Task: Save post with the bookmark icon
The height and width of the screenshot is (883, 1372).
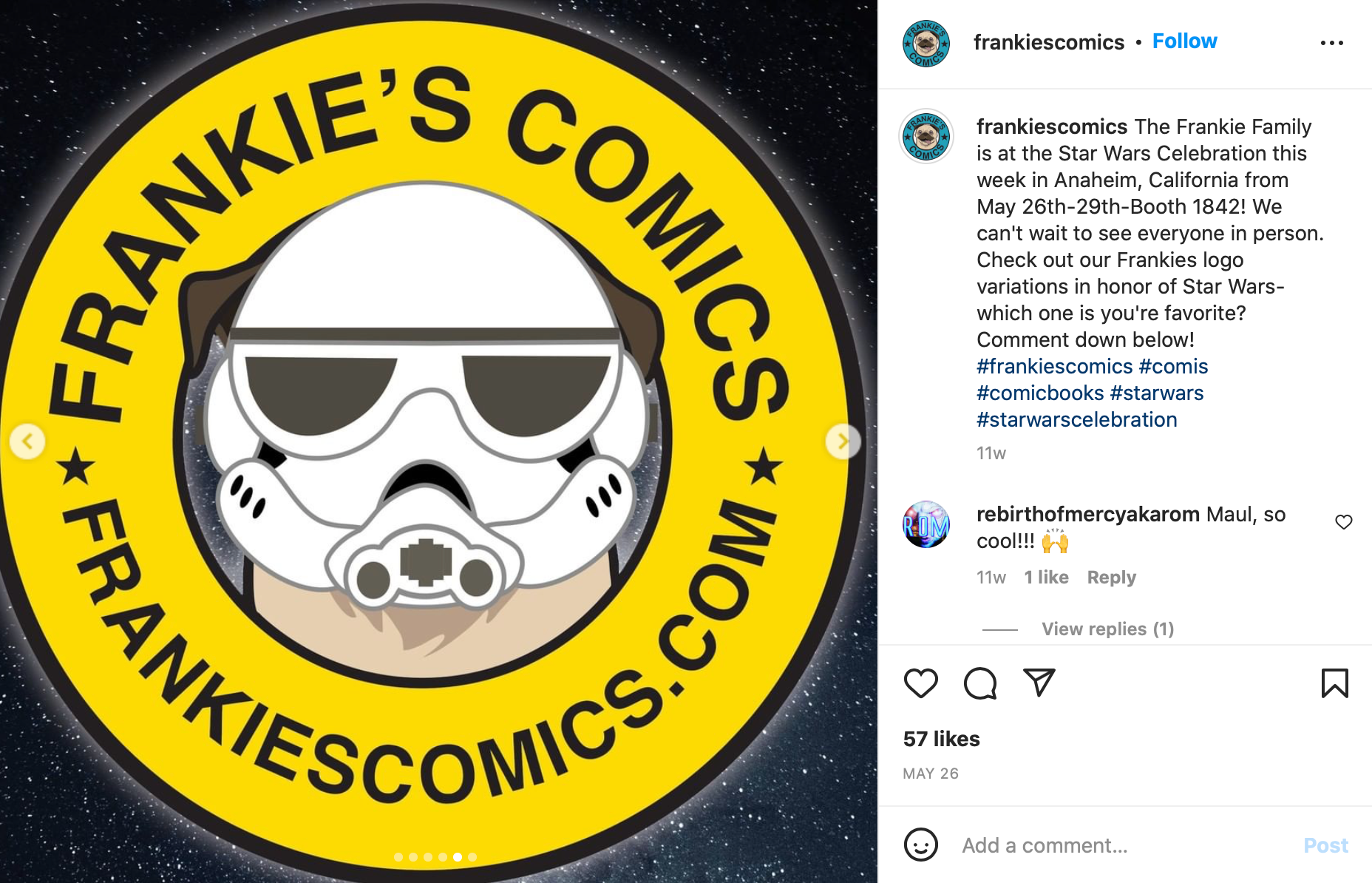Action: click(x=1334, y=683)
